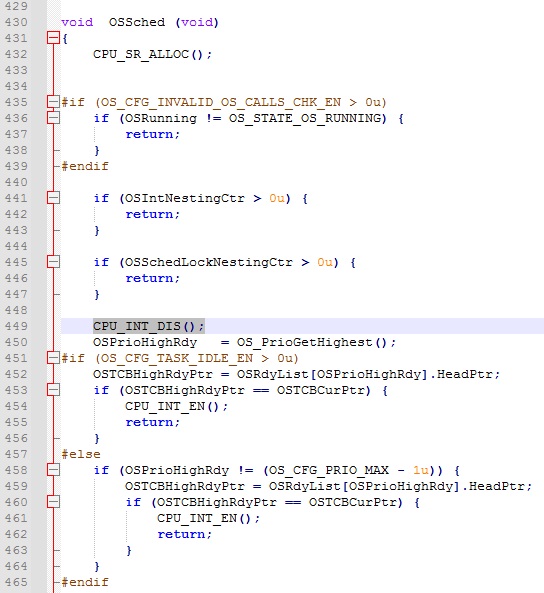Image resolution: width=544 pixels, height=593 pixels.
Task: Collapse the OSRunning if block fold on line 436
Action: coord(53,118)
